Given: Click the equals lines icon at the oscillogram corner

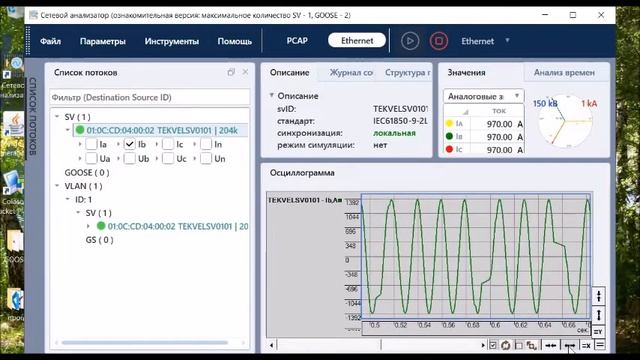Looking at the screenshot, I should pos(600,345).
